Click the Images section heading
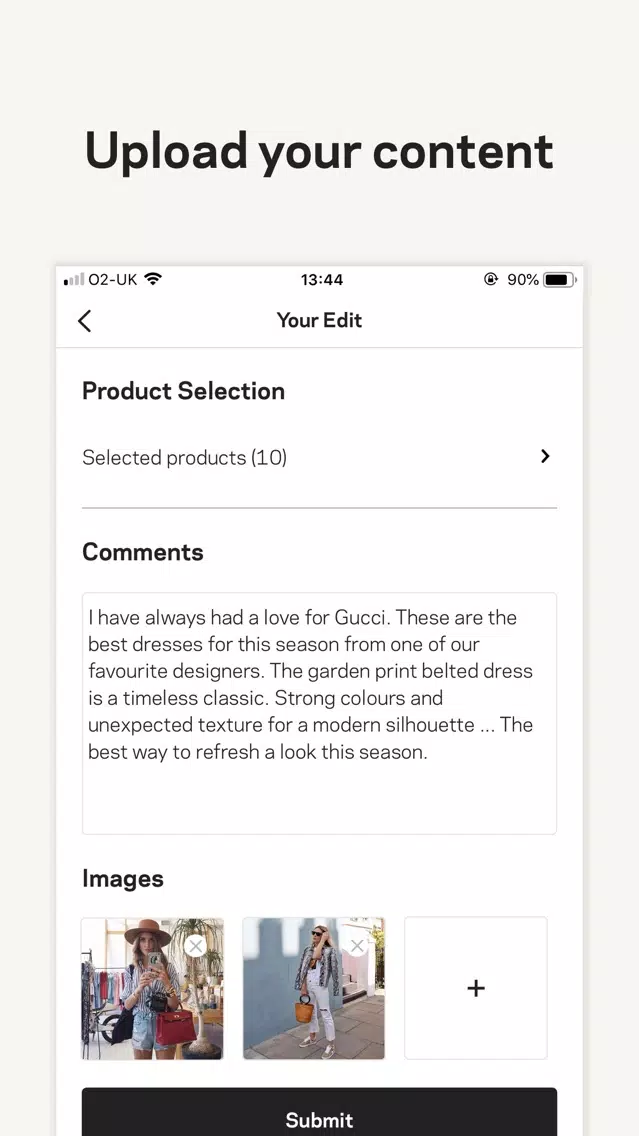The image size is (639, 1136). 122,878
